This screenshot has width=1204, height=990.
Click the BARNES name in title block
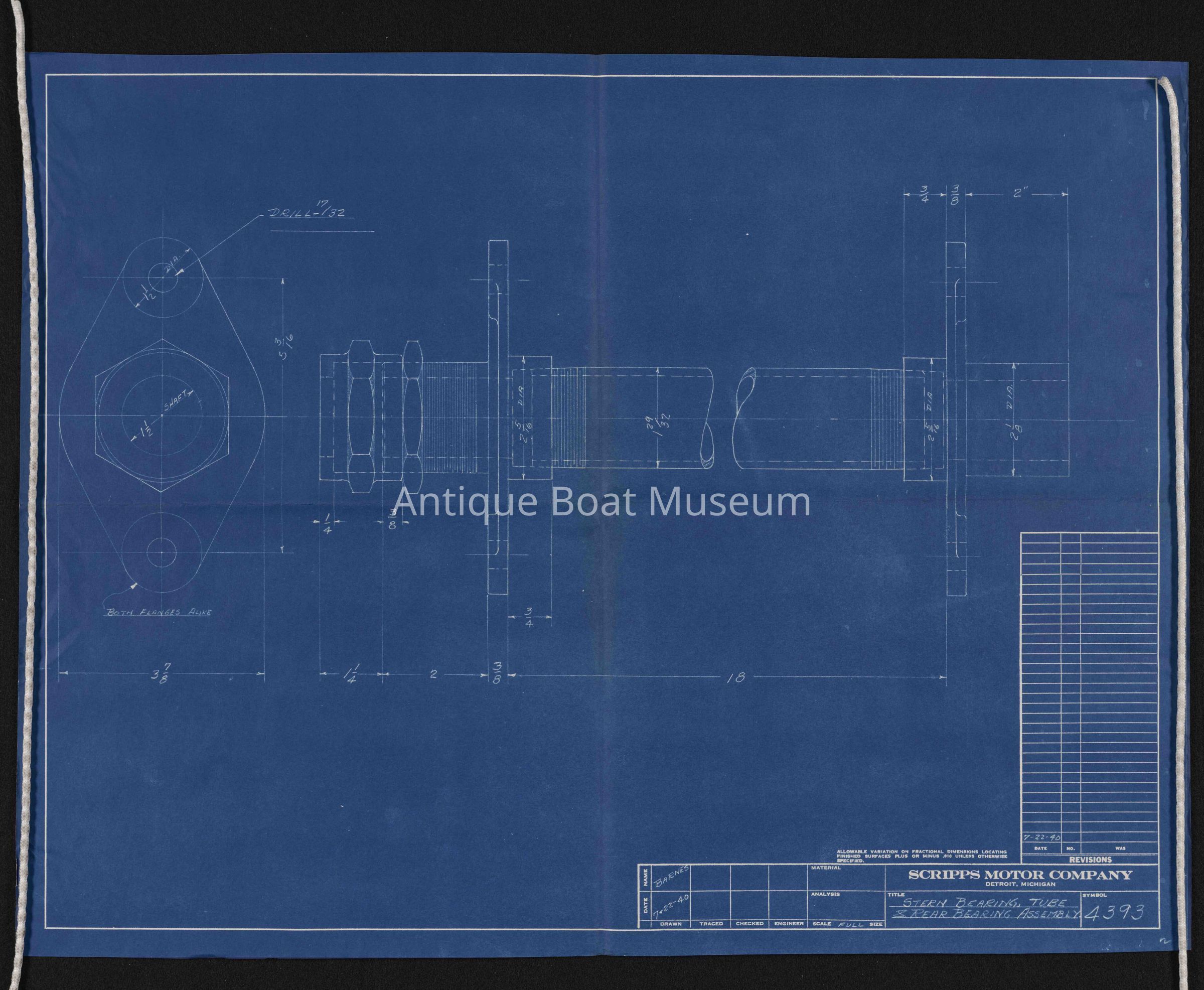click(x=672, y=876)
